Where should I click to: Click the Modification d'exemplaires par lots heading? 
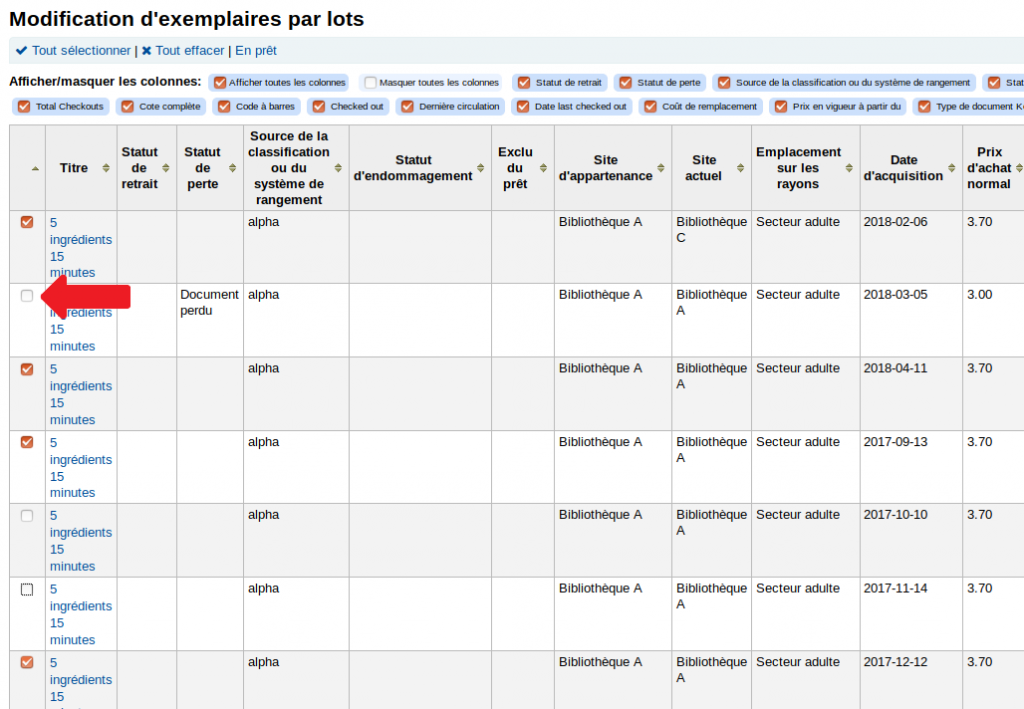(187, 19)
